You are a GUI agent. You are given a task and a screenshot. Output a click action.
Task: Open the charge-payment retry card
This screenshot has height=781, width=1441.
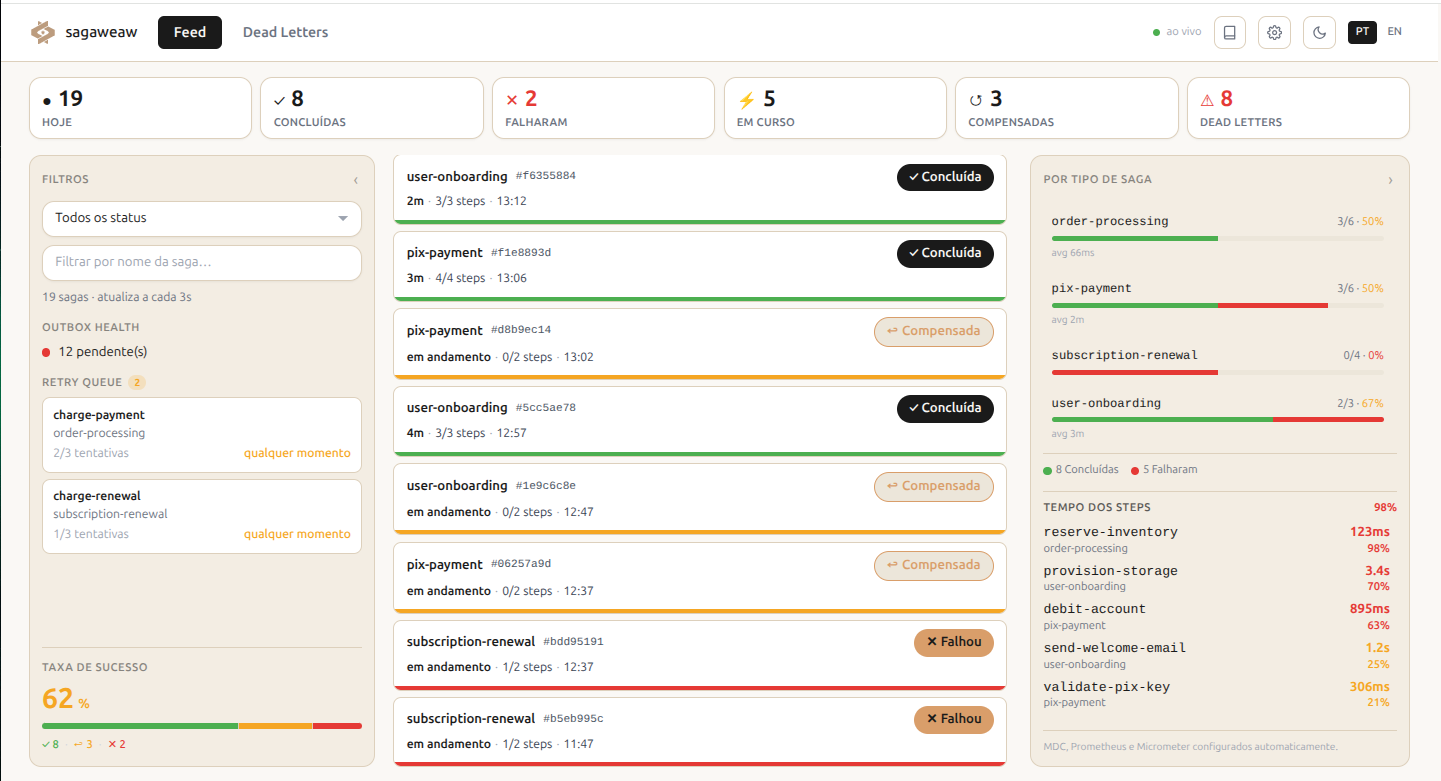[x=202, y=434]
